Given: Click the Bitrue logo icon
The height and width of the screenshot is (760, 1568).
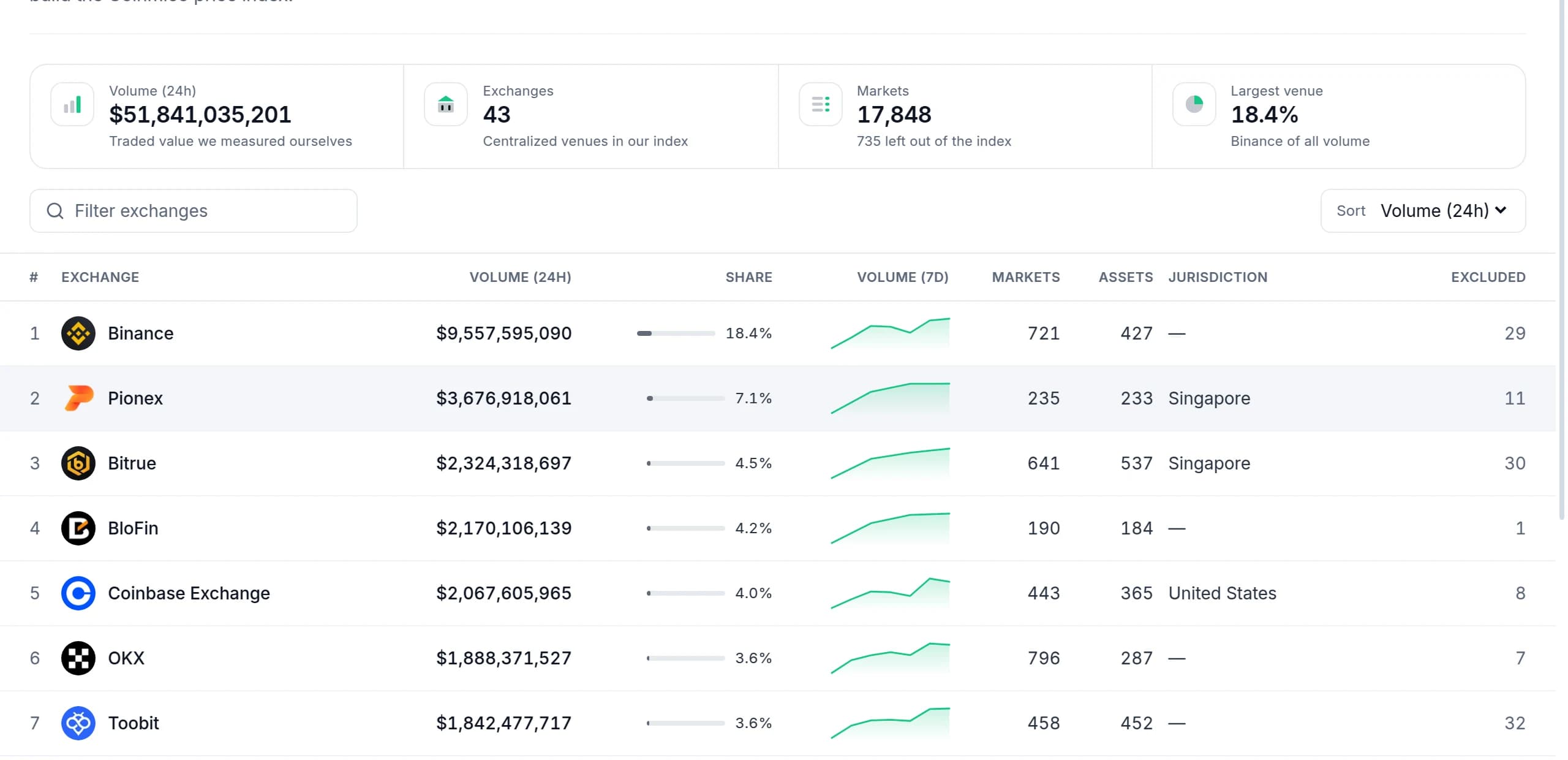Looking at the screenshot, I should tap(78, 463).
